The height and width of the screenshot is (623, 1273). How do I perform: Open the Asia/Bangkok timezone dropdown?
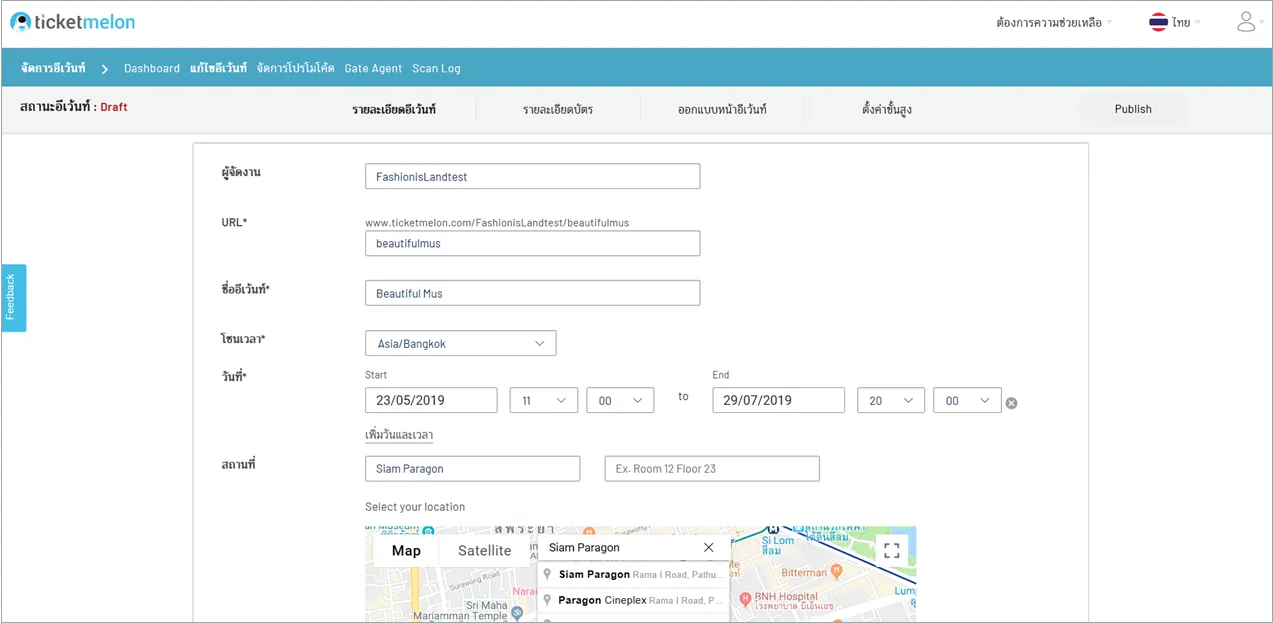click(x=460, y=343)
